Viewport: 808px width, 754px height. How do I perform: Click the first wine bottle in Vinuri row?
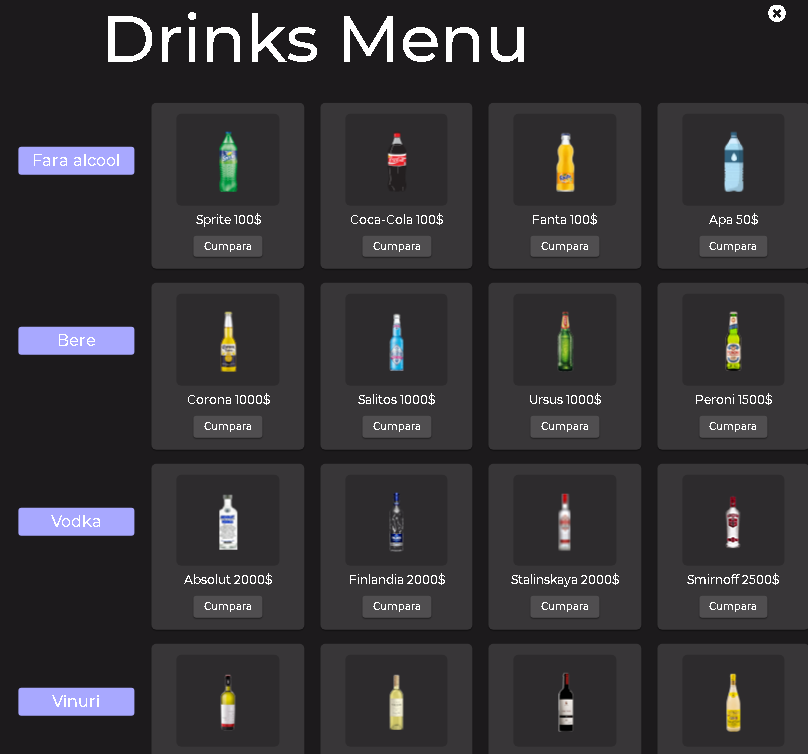tap(228, 701)
